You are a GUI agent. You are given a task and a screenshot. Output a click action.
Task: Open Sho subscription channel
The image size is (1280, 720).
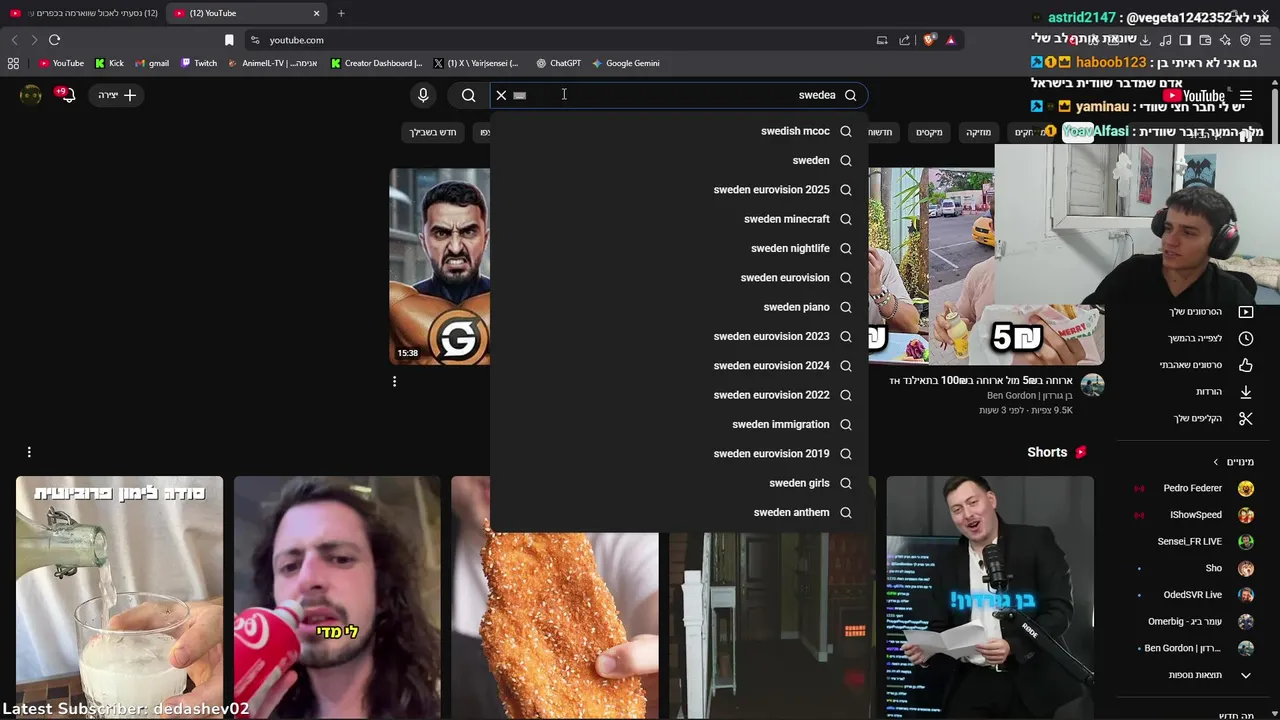pos(1196,568)
